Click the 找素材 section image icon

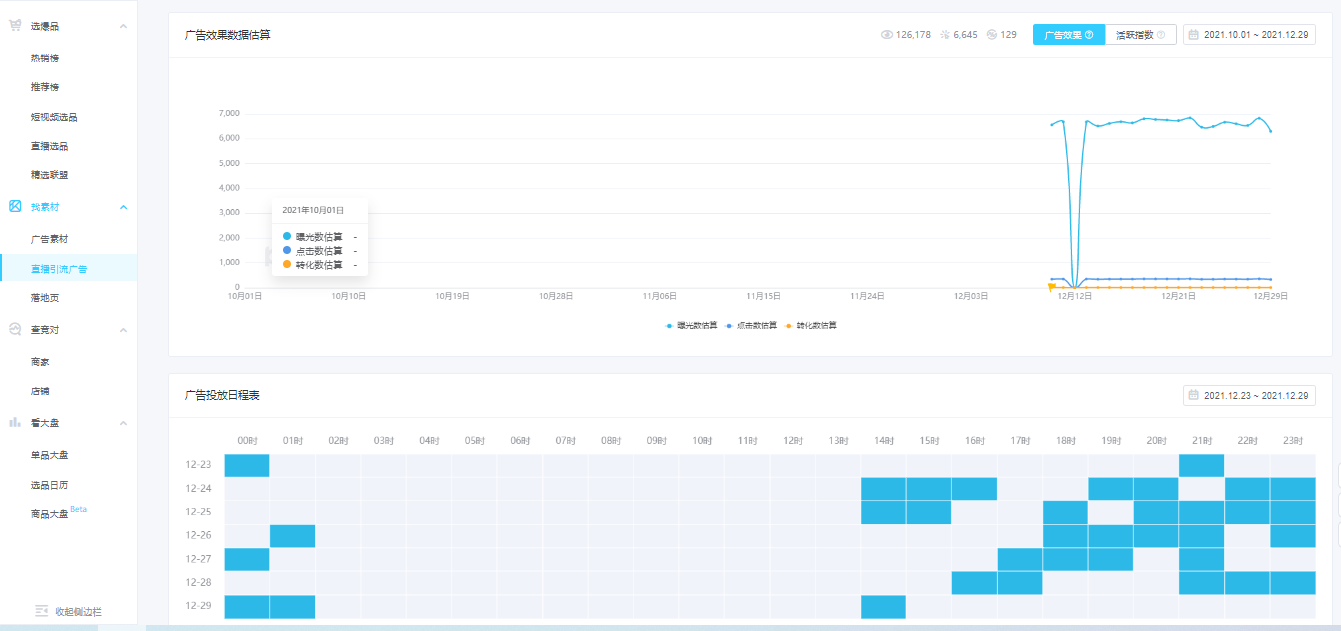click(15, 207)
